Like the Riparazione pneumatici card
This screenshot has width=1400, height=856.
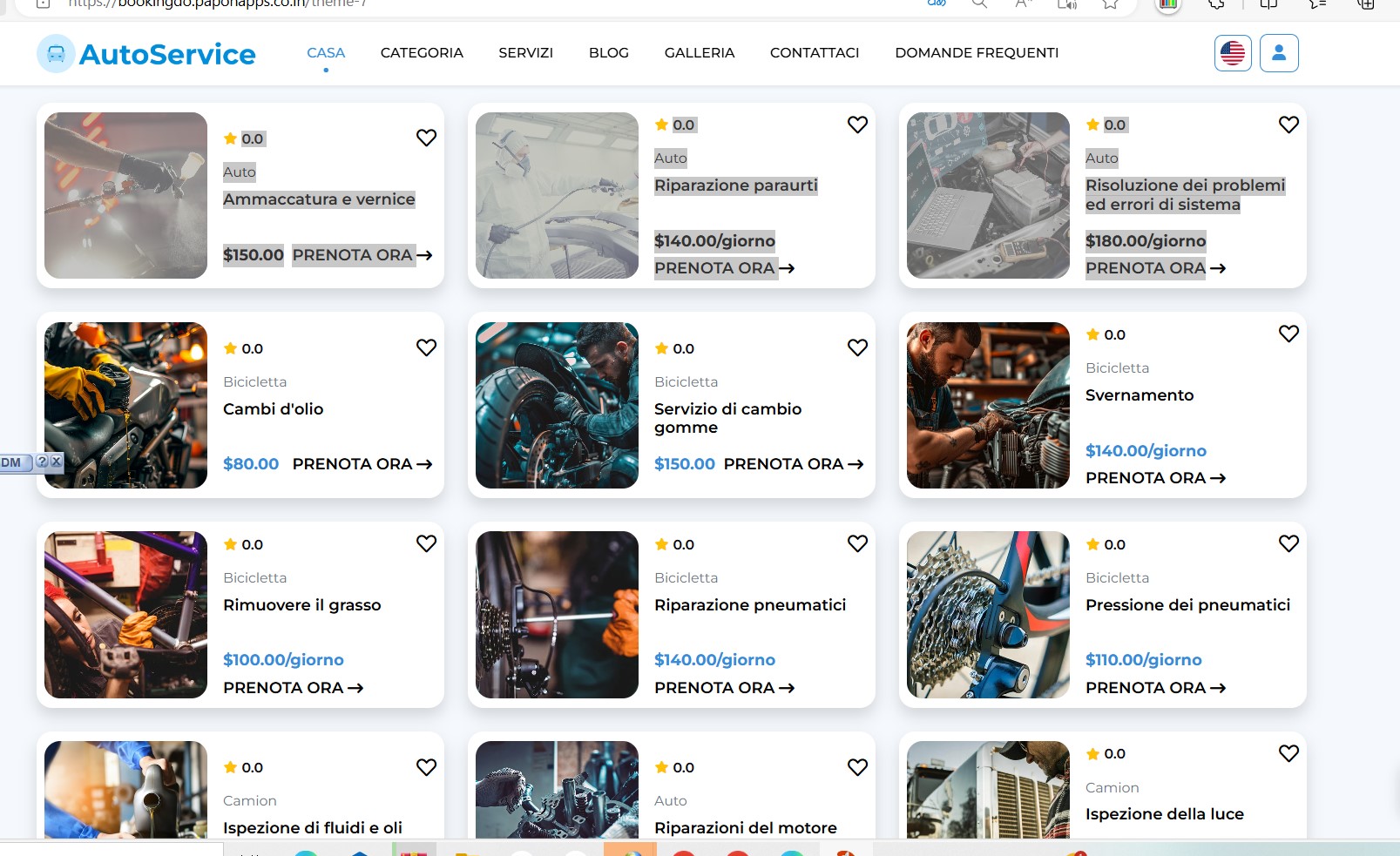[857, 543]
